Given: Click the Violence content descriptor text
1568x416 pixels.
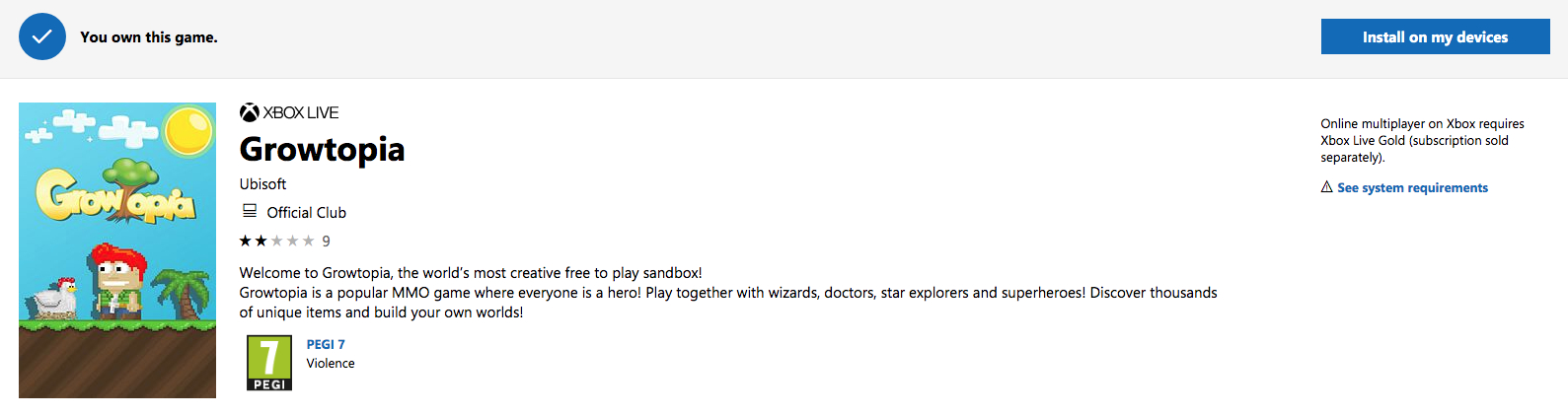Looking at the screenshot, I should point(331,364).
